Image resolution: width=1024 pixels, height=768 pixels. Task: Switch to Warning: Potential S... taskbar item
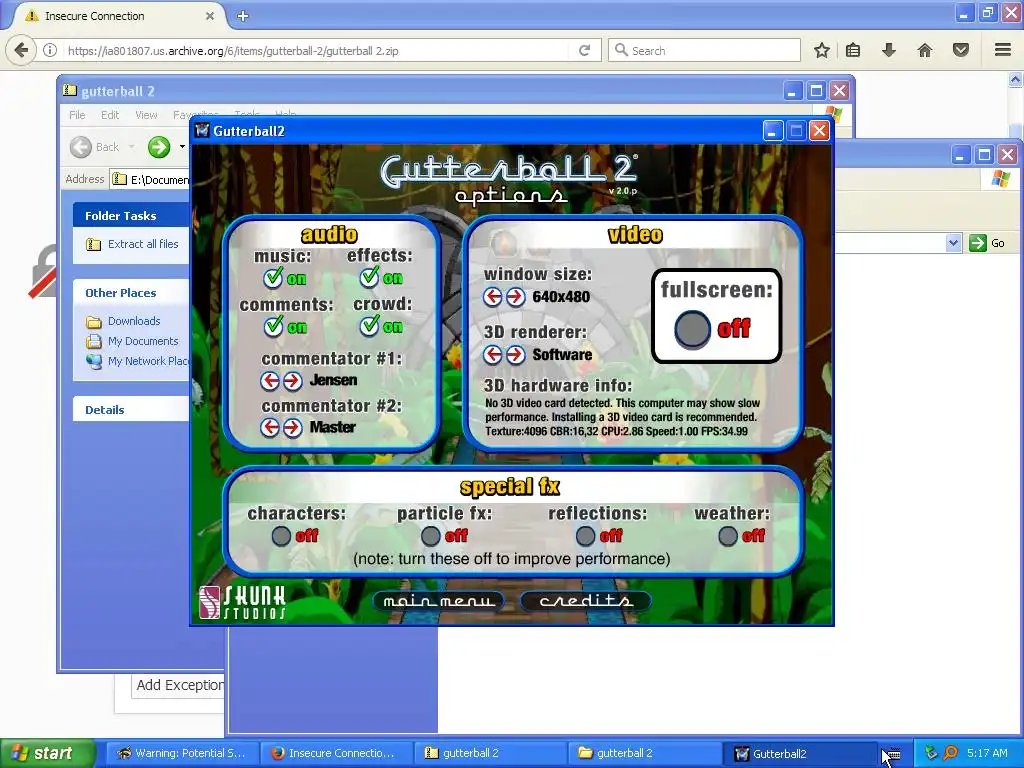(x=181, y=754)
